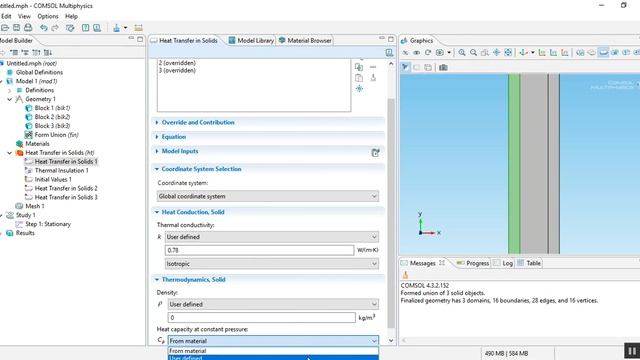Choose 'From material' in the open heat capacity list
The width and height of the screenshot is (640, 360).
(x=273, y=351)
